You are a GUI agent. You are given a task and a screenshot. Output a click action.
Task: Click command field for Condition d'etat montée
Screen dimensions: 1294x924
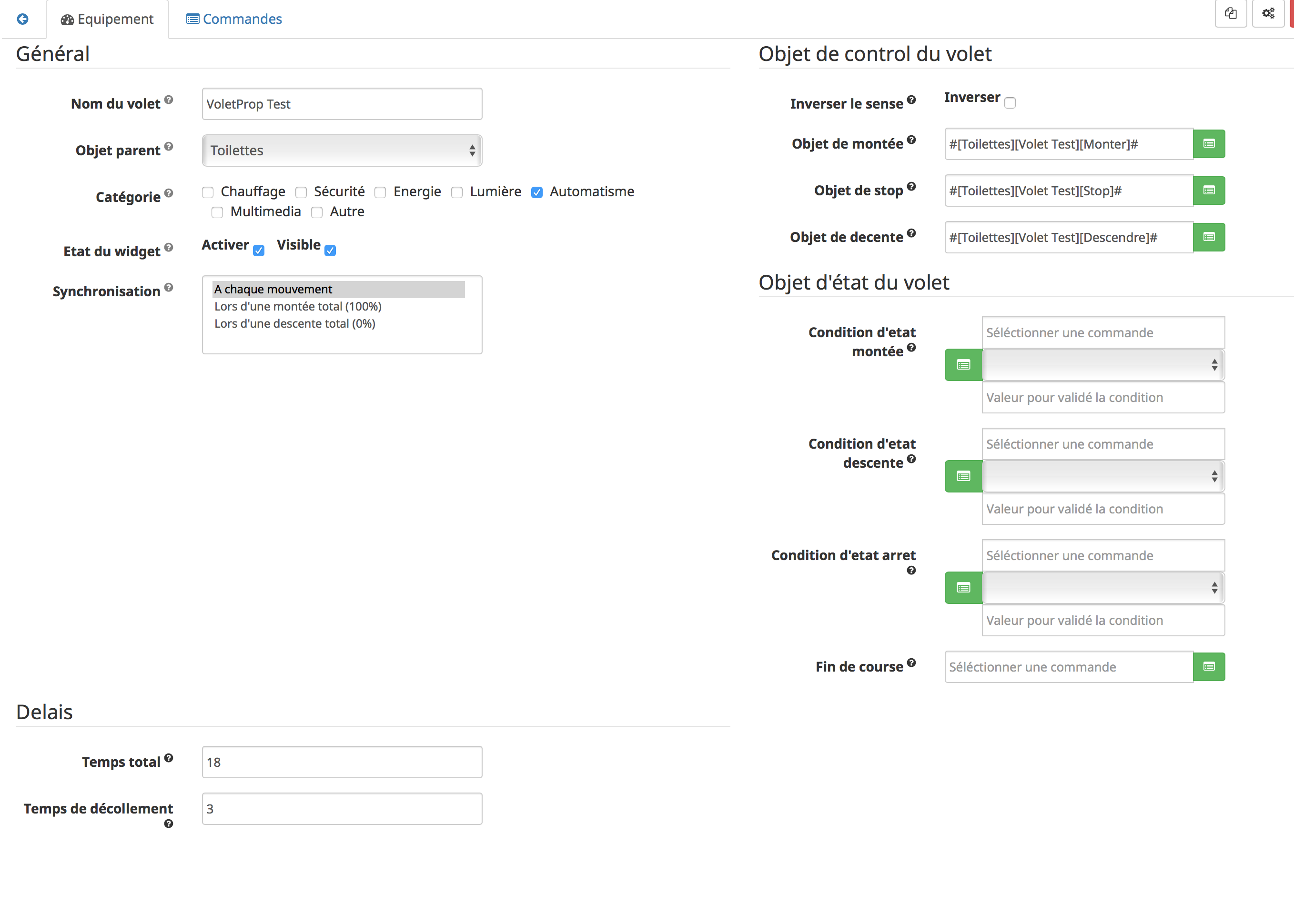tap(1103, 332)
